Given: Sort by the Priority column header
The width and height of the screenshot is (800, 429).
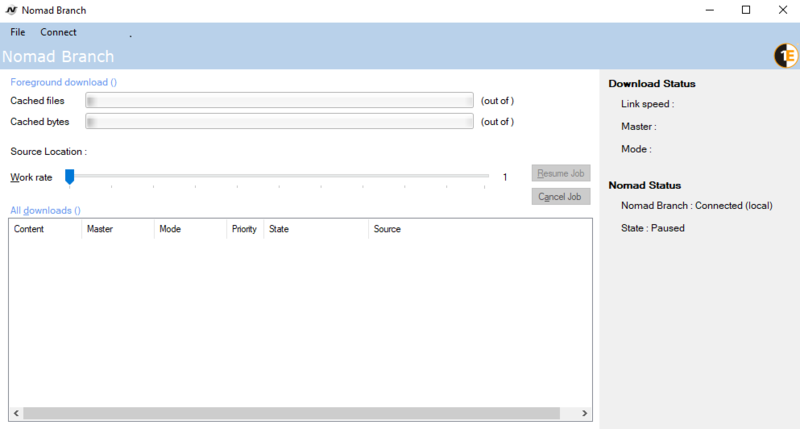Looking at the screenshot, I should click(x=245, y=229).
